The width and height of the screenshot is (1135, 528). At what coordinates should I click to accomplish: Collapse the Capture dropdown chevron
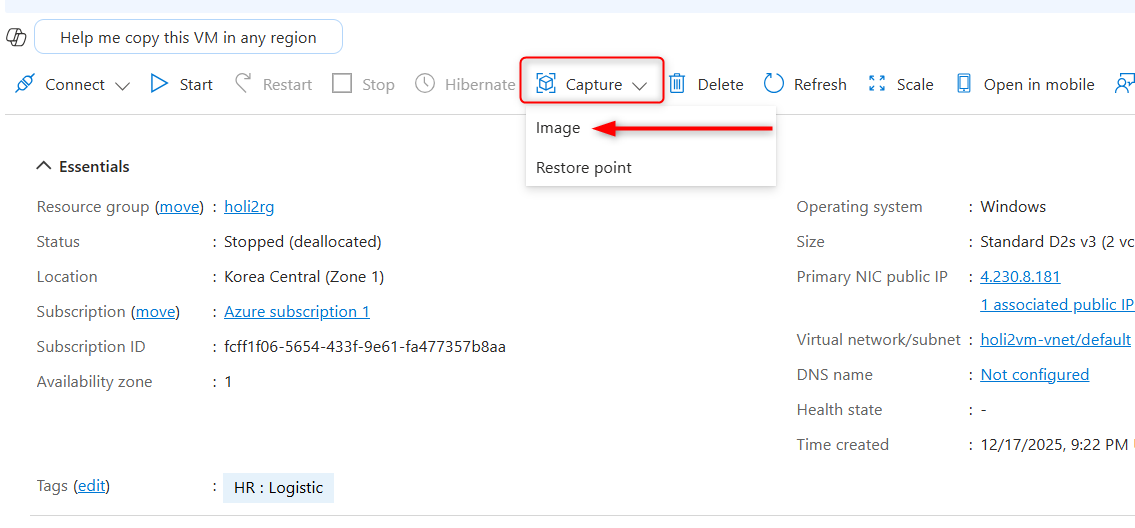[x=640, y=85]
